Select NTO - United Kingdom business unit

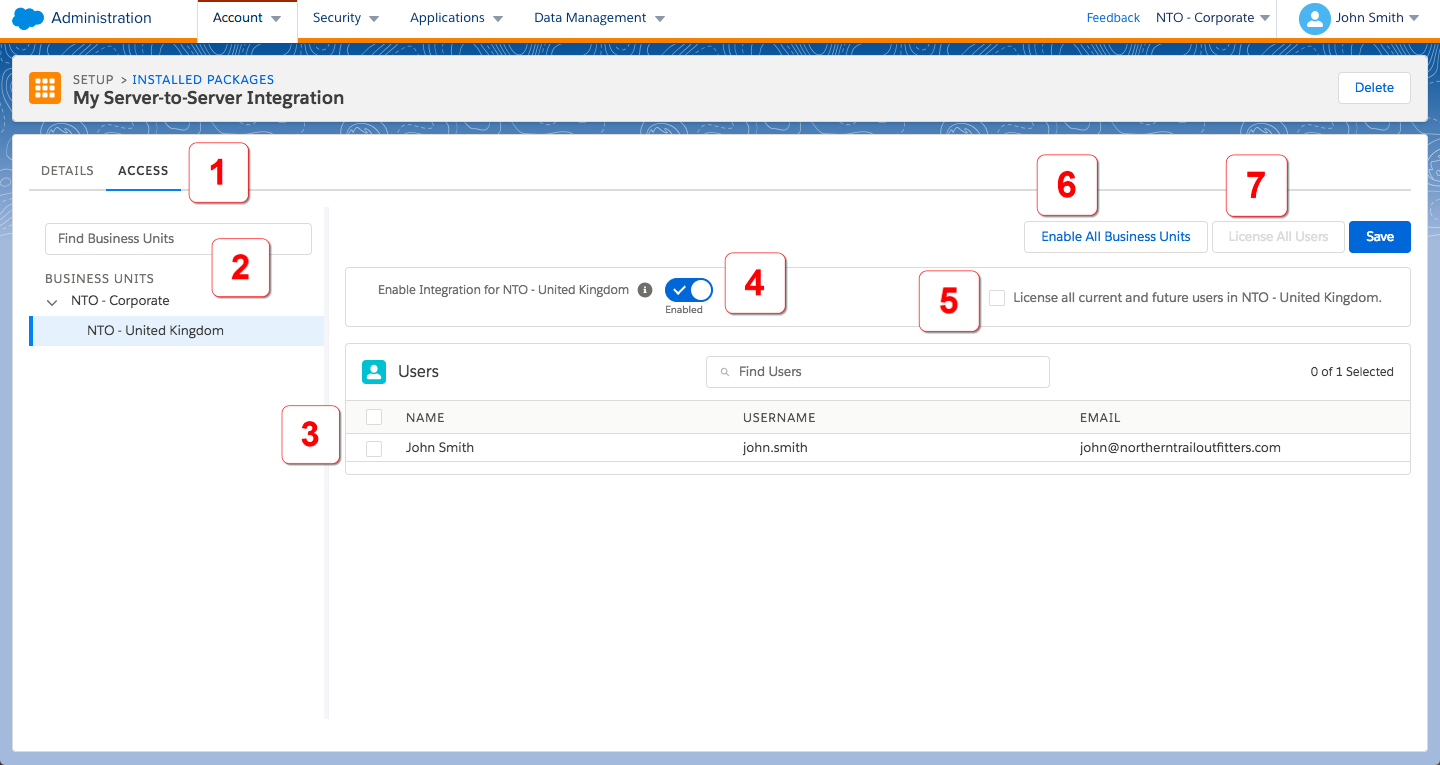click(x=177, y=331)
